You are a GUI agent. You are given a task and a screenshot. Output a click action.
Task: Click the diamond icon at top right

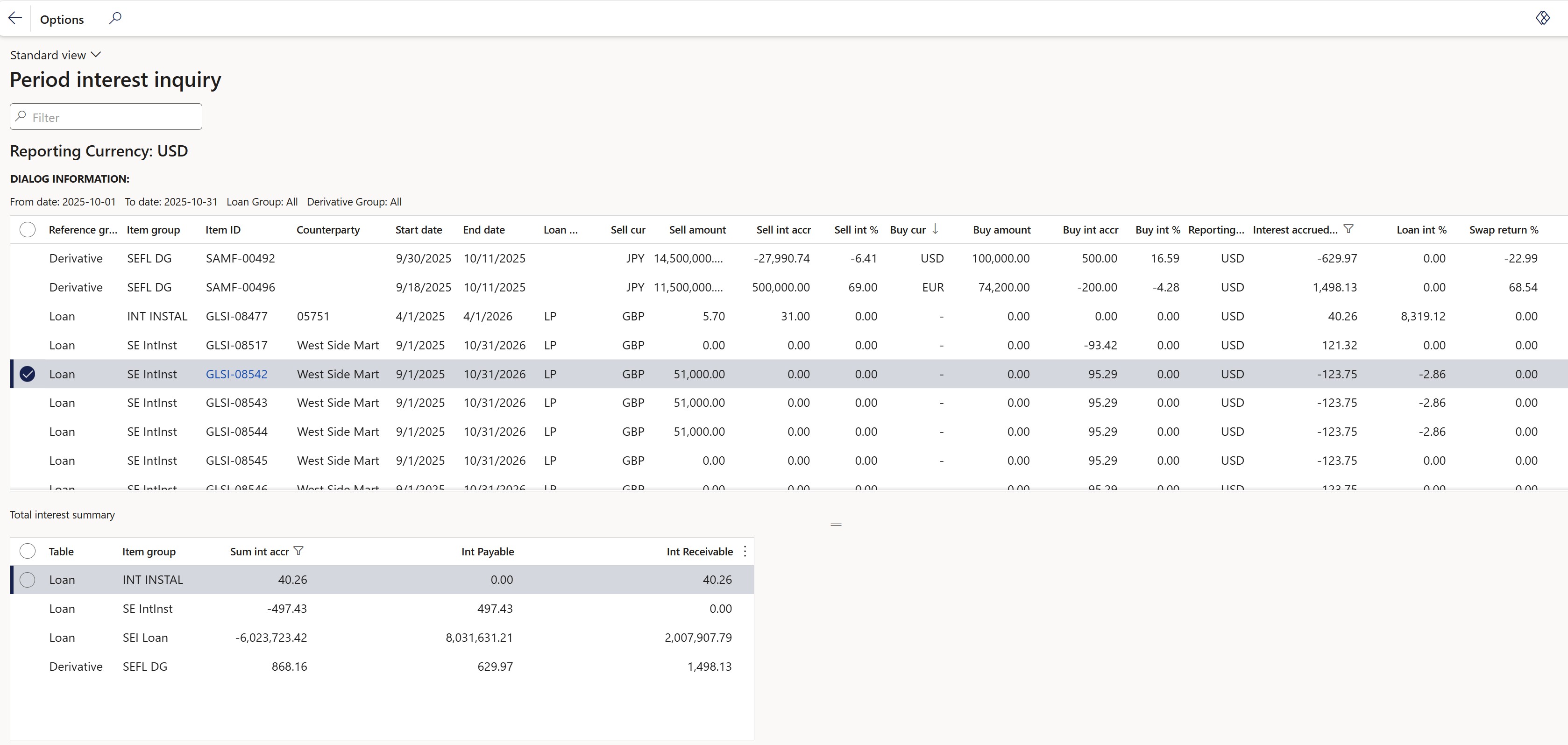[x=1542, y=18]
